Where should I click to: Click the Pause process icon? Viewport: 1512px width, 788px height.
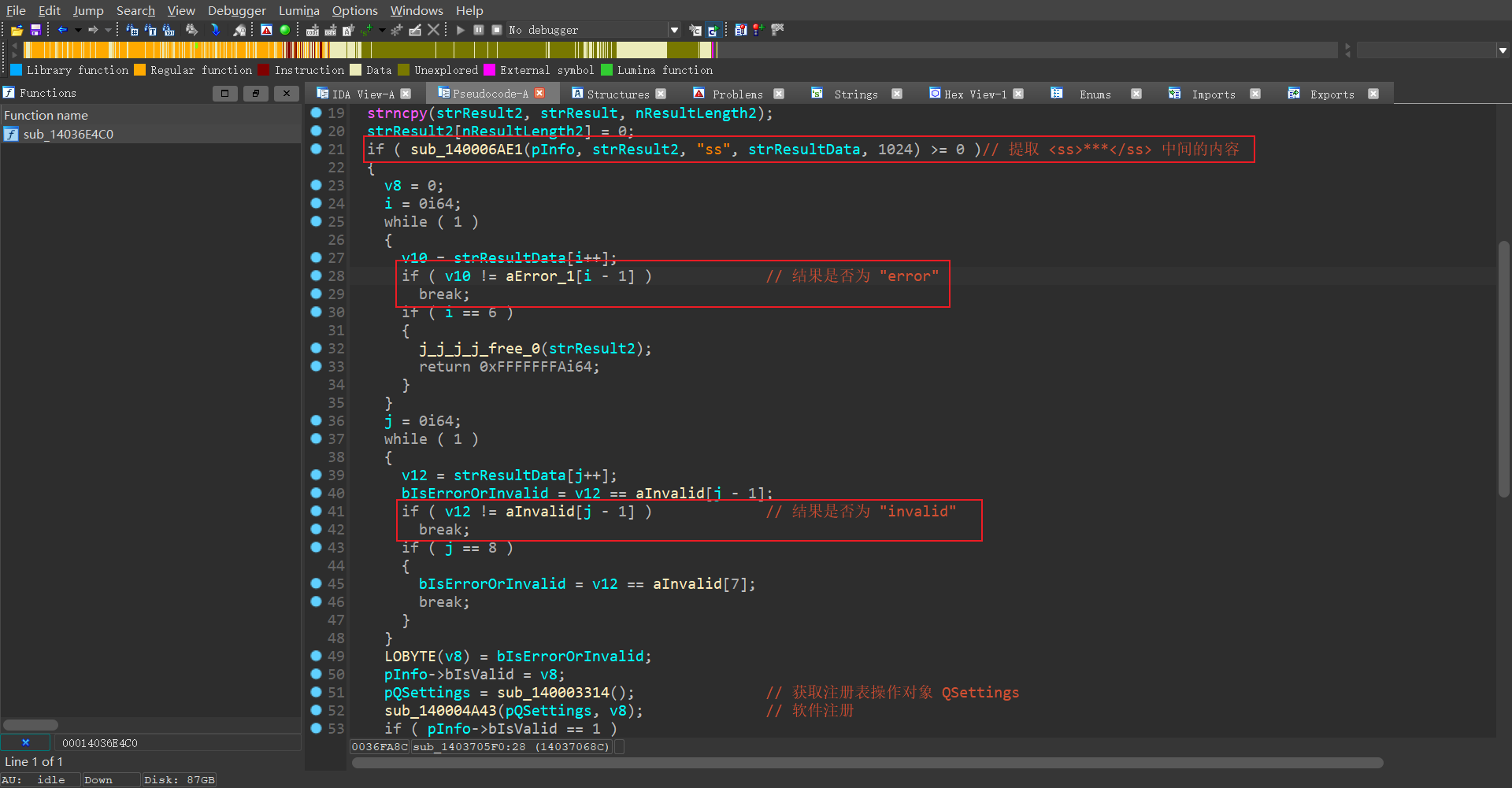click(479, 30)
